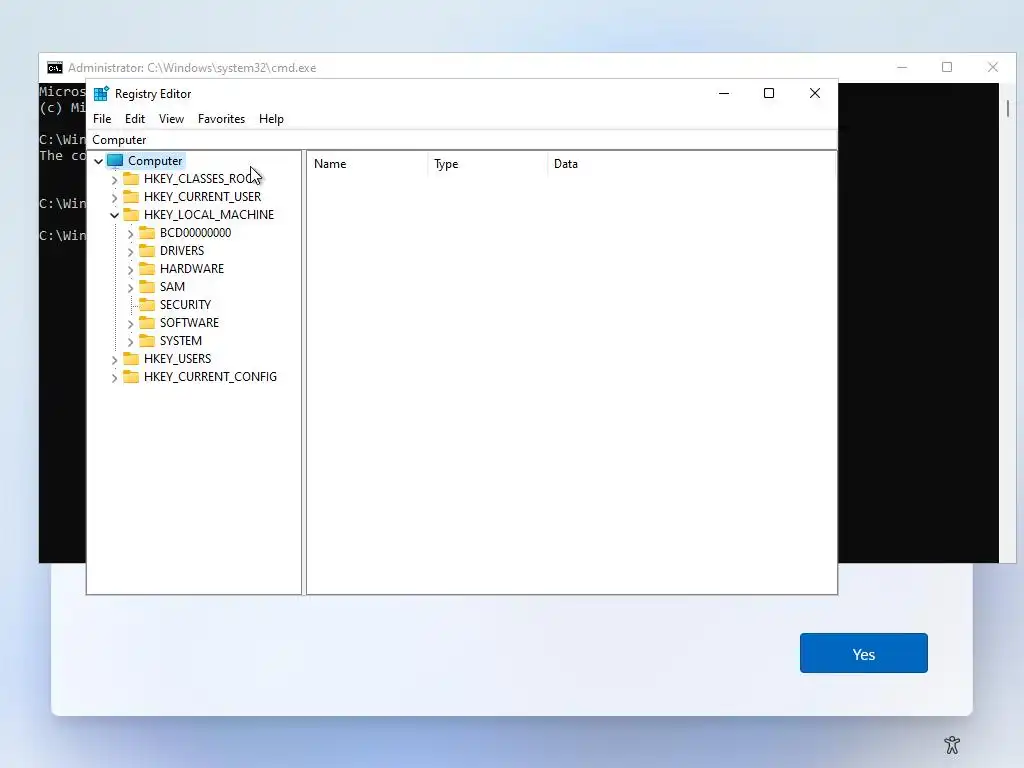Open the Help menu in Registry Editor

271,119
